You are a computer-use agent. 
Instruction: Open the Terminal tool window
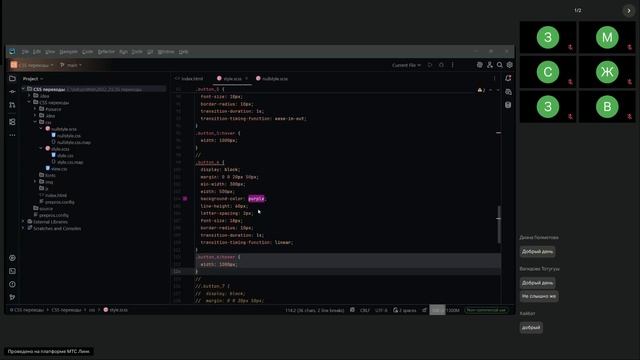click(x=12, y=271)
